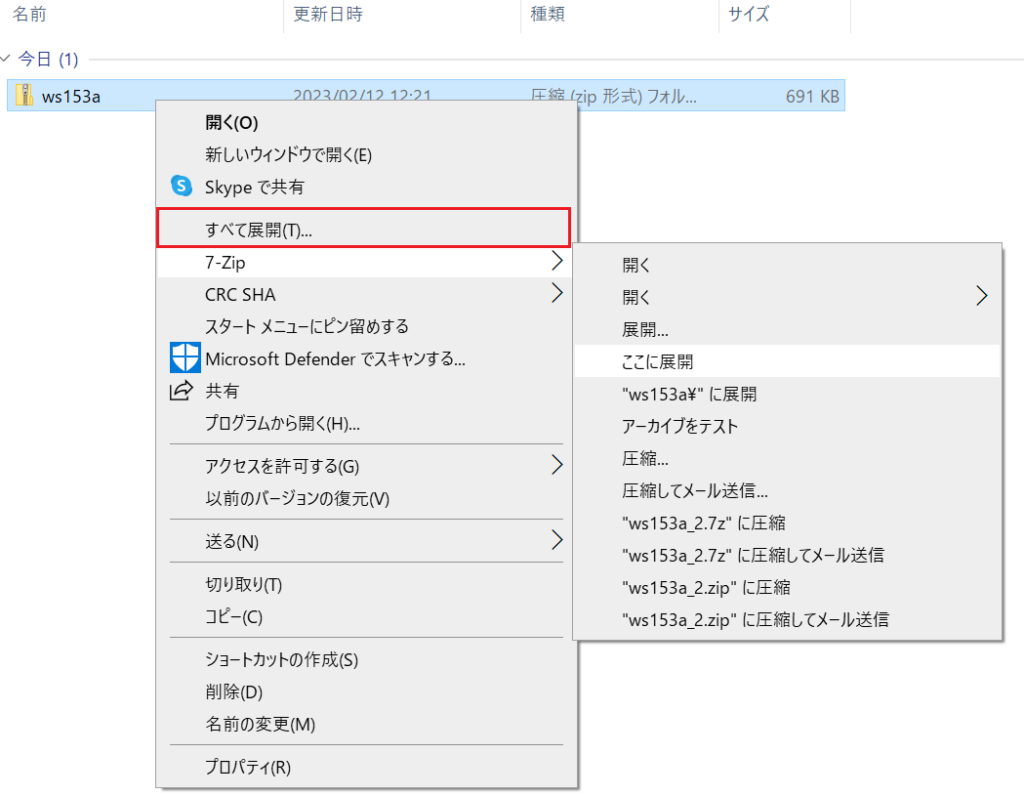Click the share arrow icon beside 共有
The height and width of the screenshot is (796, 1024).
click(181, 391)
